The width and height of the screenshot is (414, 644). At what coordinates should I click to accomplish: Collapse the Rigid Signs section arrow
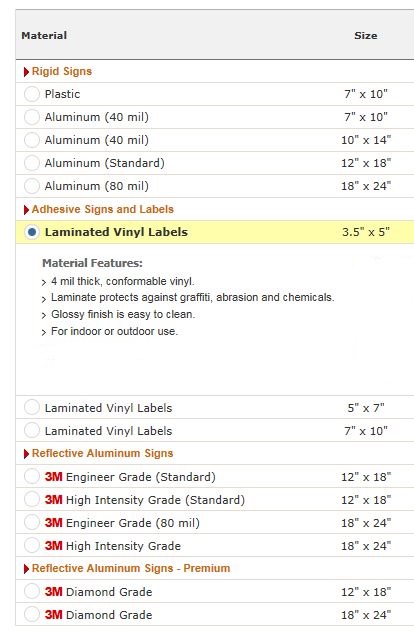point(26,72)
